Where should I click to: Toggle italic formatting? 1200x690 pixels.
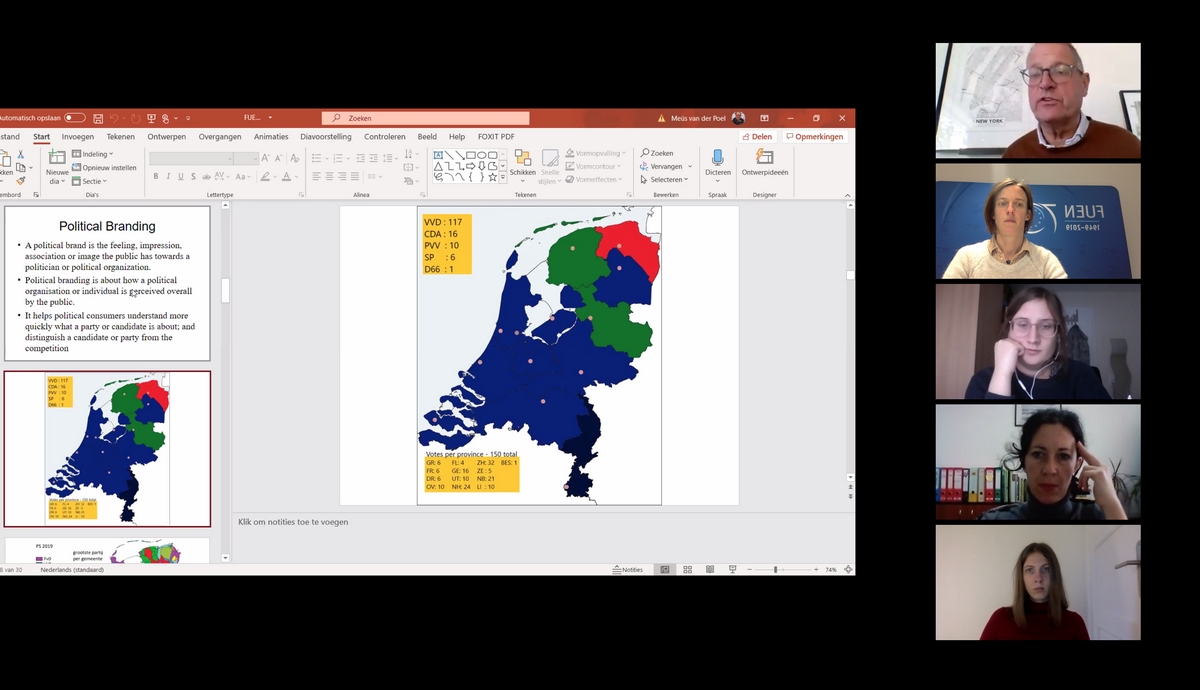[x=168, y=176]
